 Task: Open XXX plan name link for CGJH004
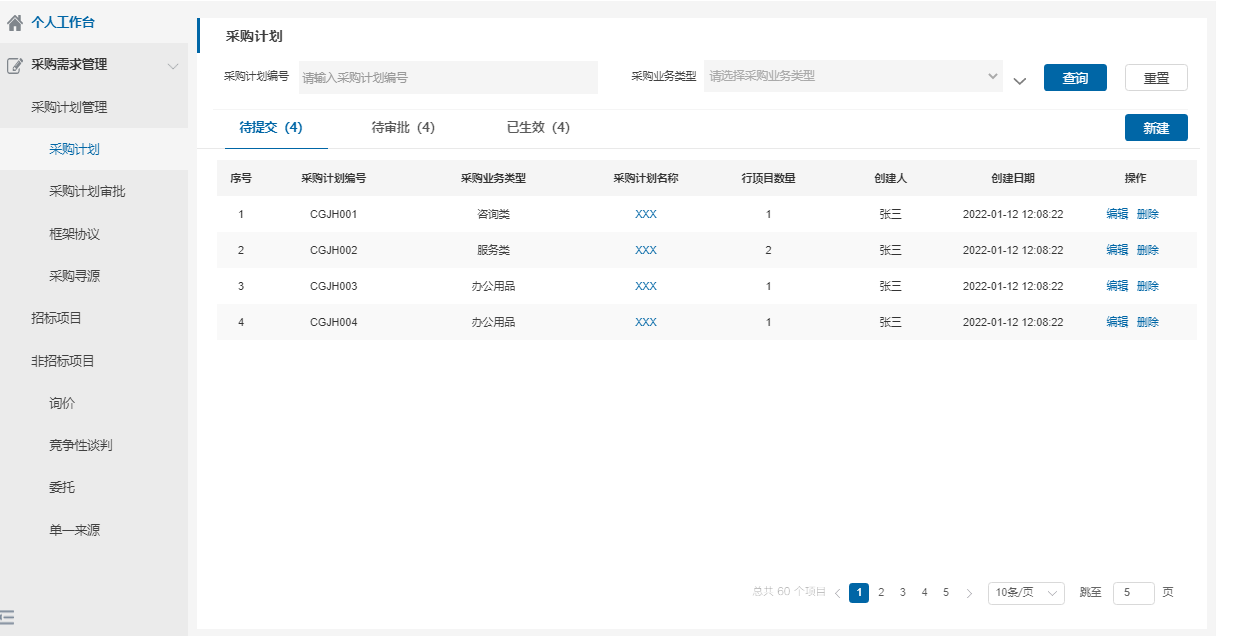tap(646, 322)
